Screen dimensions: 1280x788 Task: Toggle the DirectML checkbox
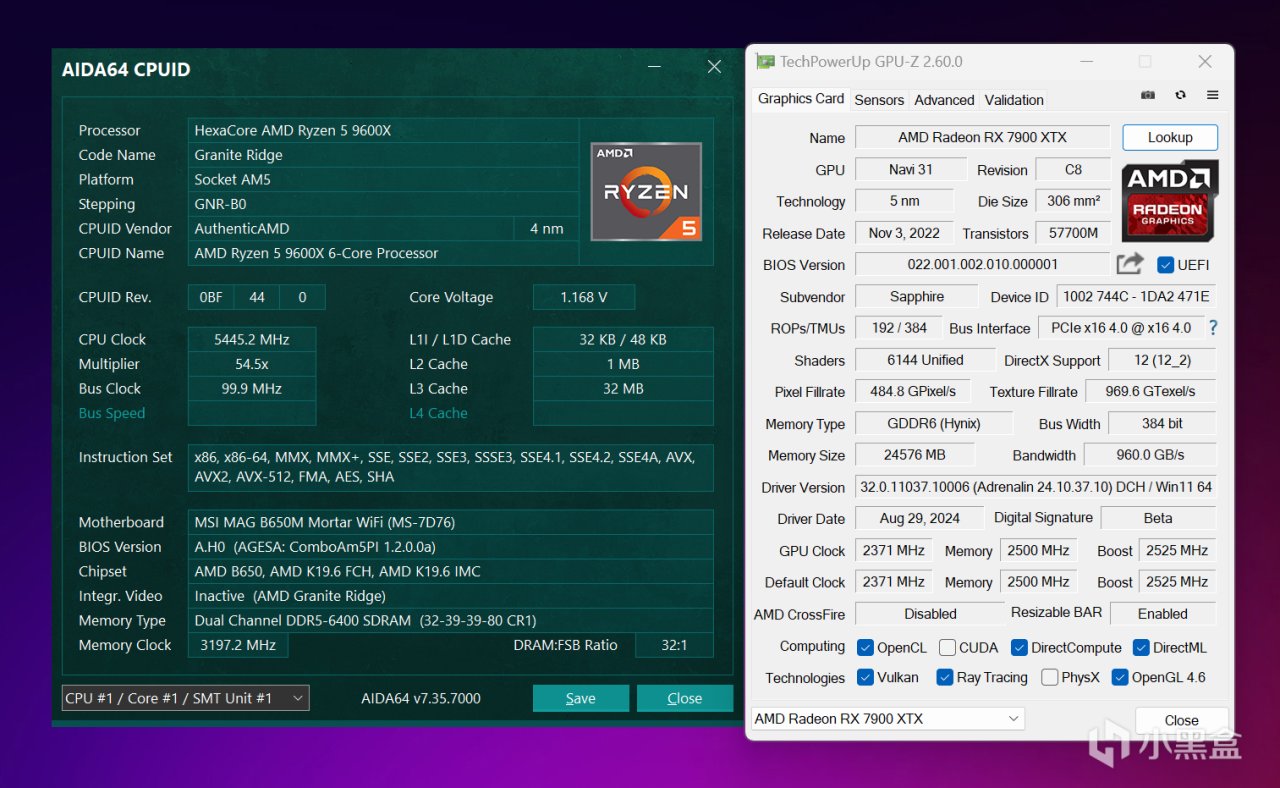pos(1141,647)
